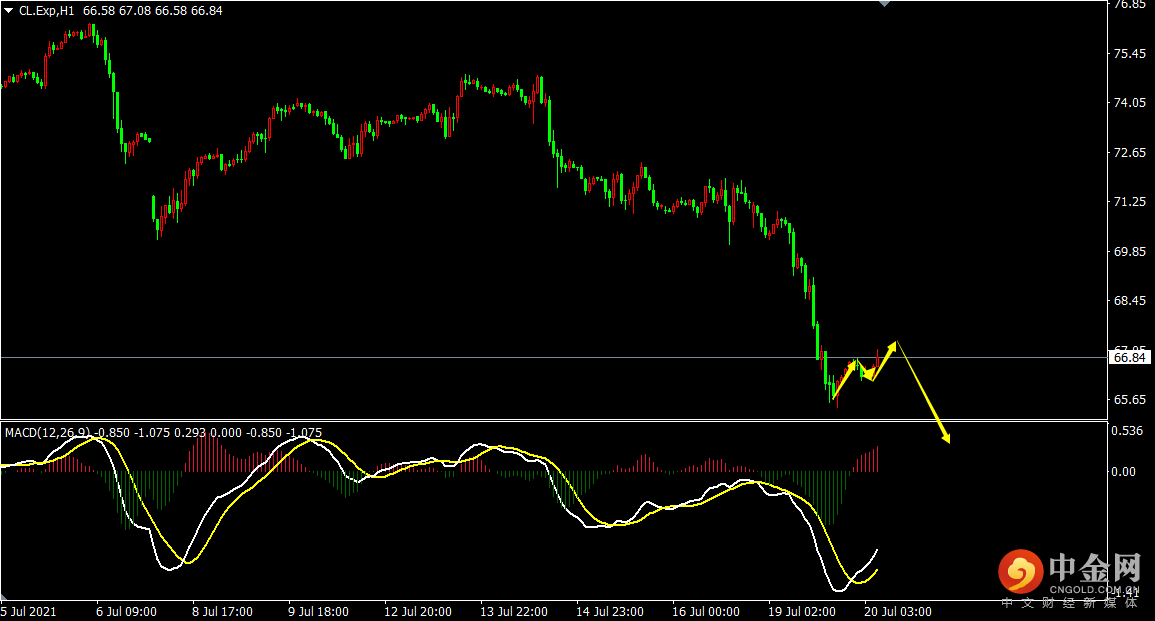
Task: Click the divider between price chart and MACD
Action: 550,420
